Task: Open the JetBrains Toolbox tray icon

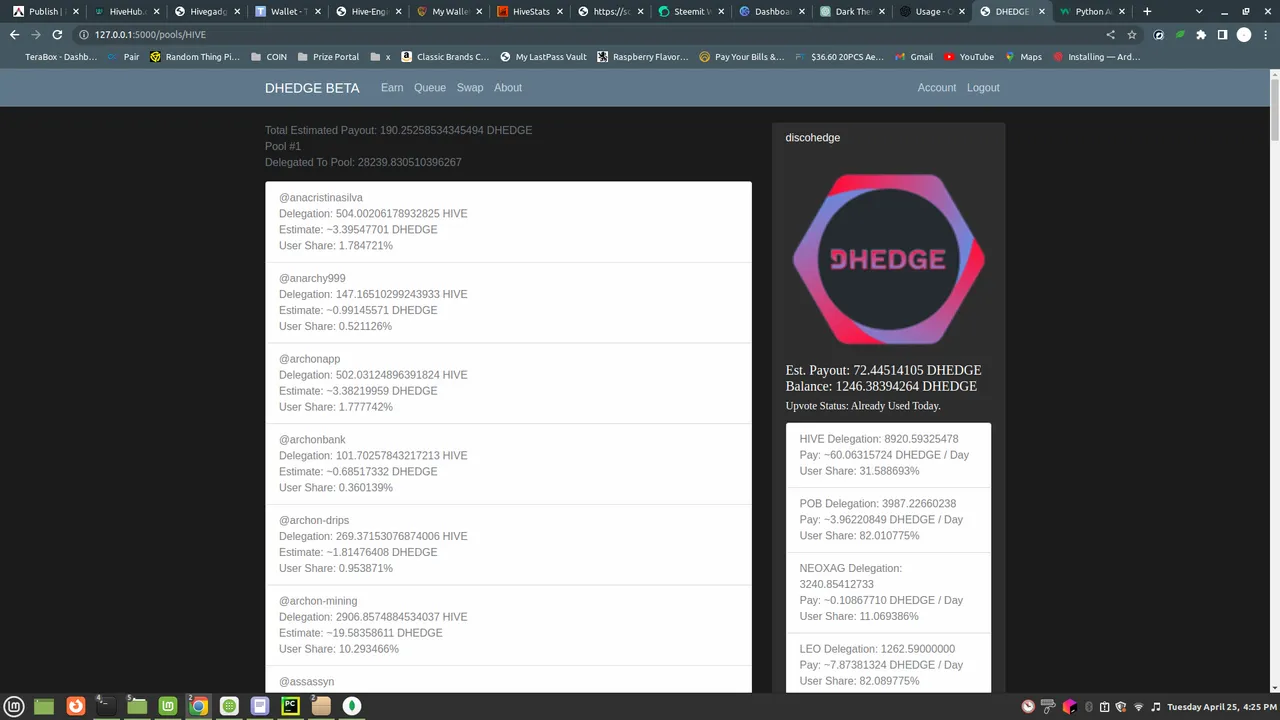Action: point(1070,707)
